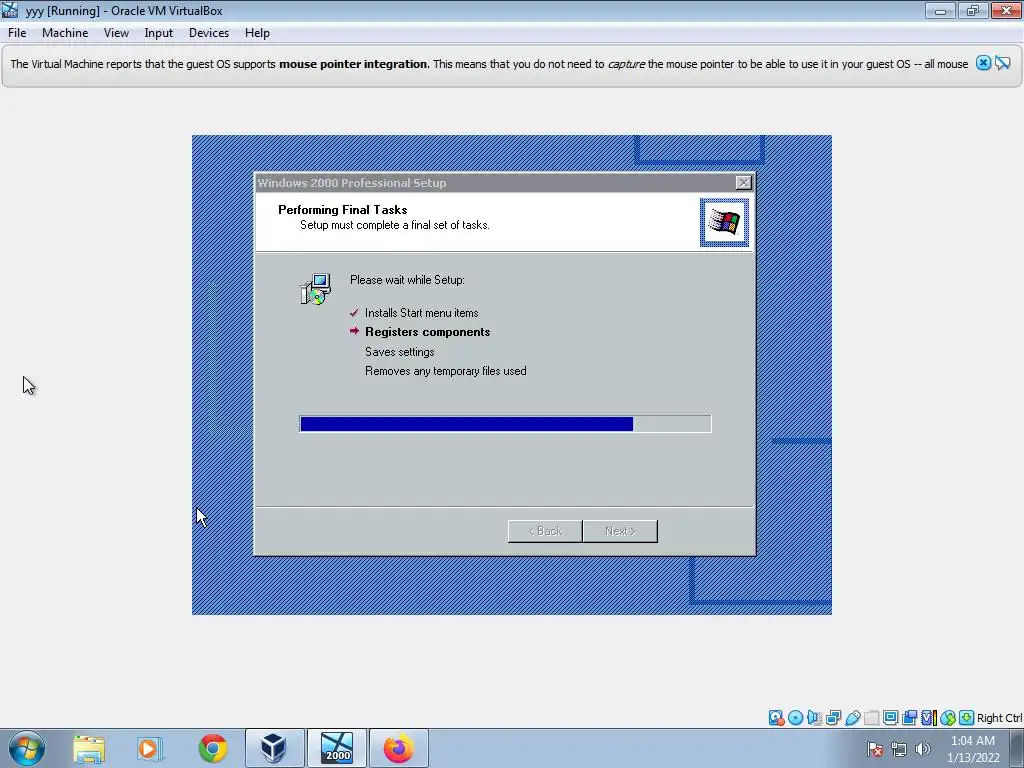Image resolution: width=1024 pixels, height=768 pixels.
Task: Click the recording status icon
Action: [x=909, y=718]
